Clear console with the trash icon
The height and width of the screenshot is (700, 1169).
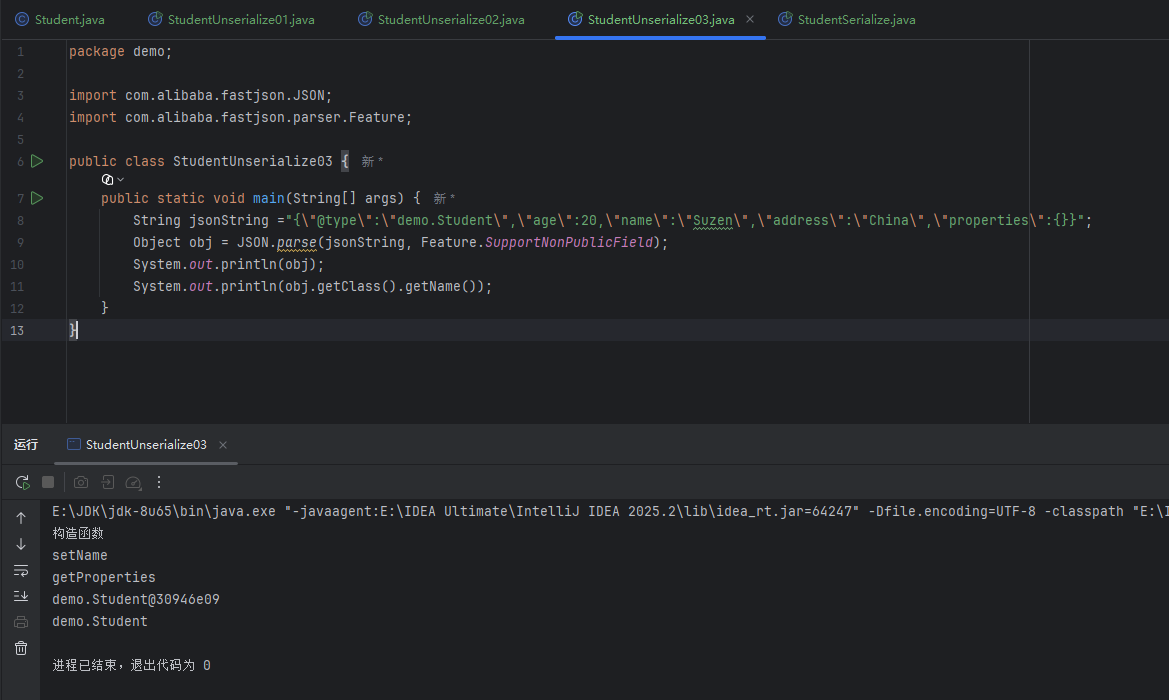[x=21, y=648]
